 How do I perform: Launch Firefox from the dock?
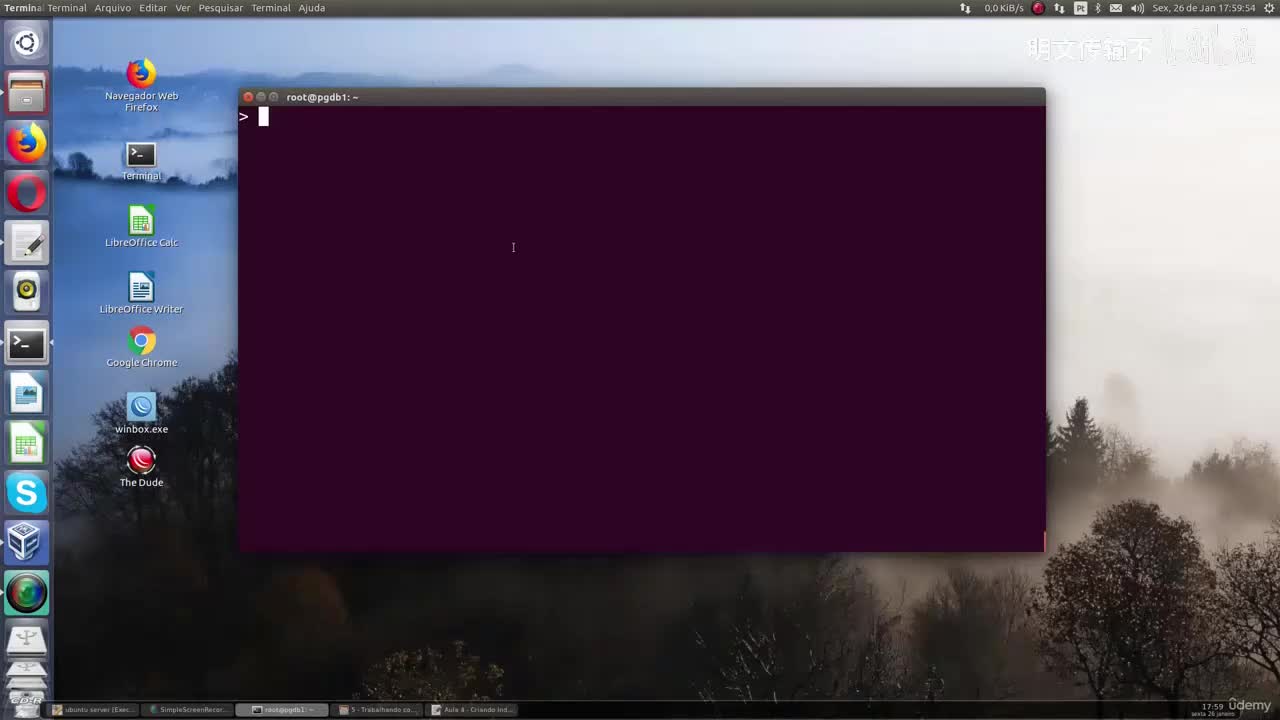26,143
